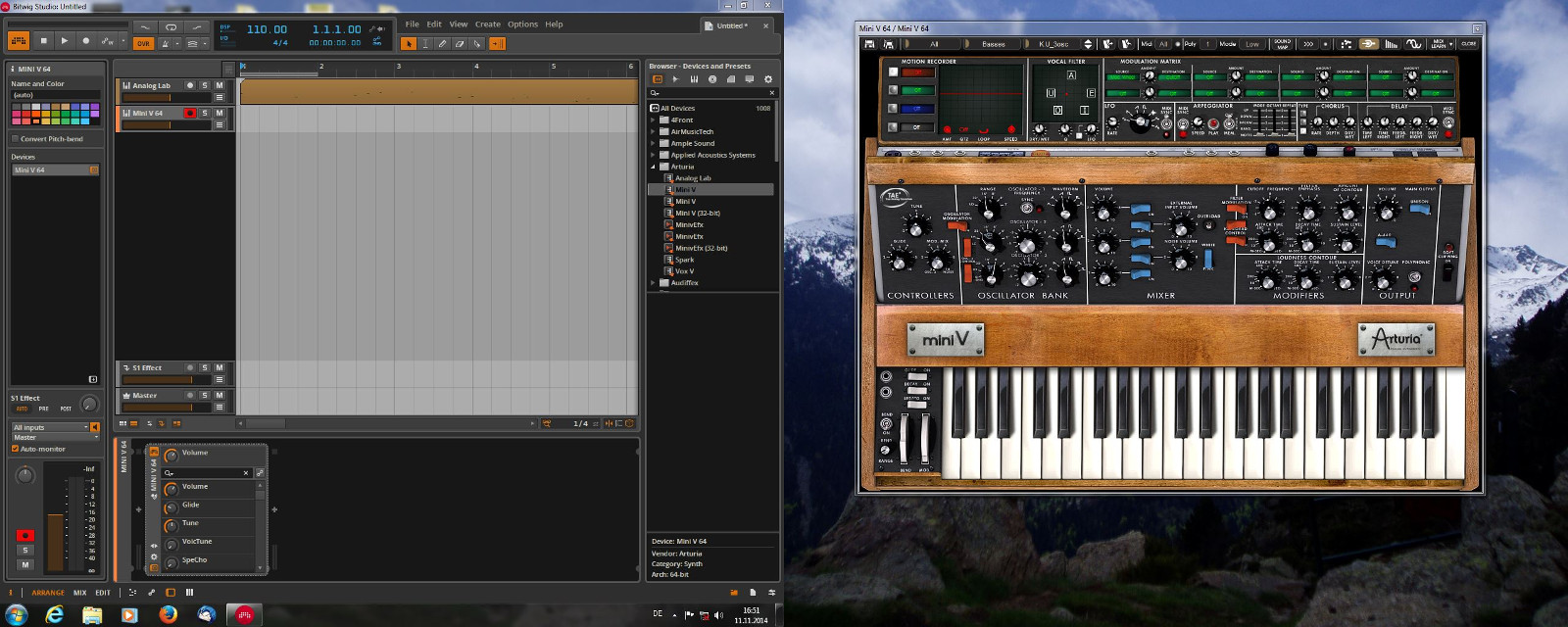Image resolution: width=1568 pixels, height=627 pixels.
Task: Open the Edit menu
Action: [x=434, y=24]
